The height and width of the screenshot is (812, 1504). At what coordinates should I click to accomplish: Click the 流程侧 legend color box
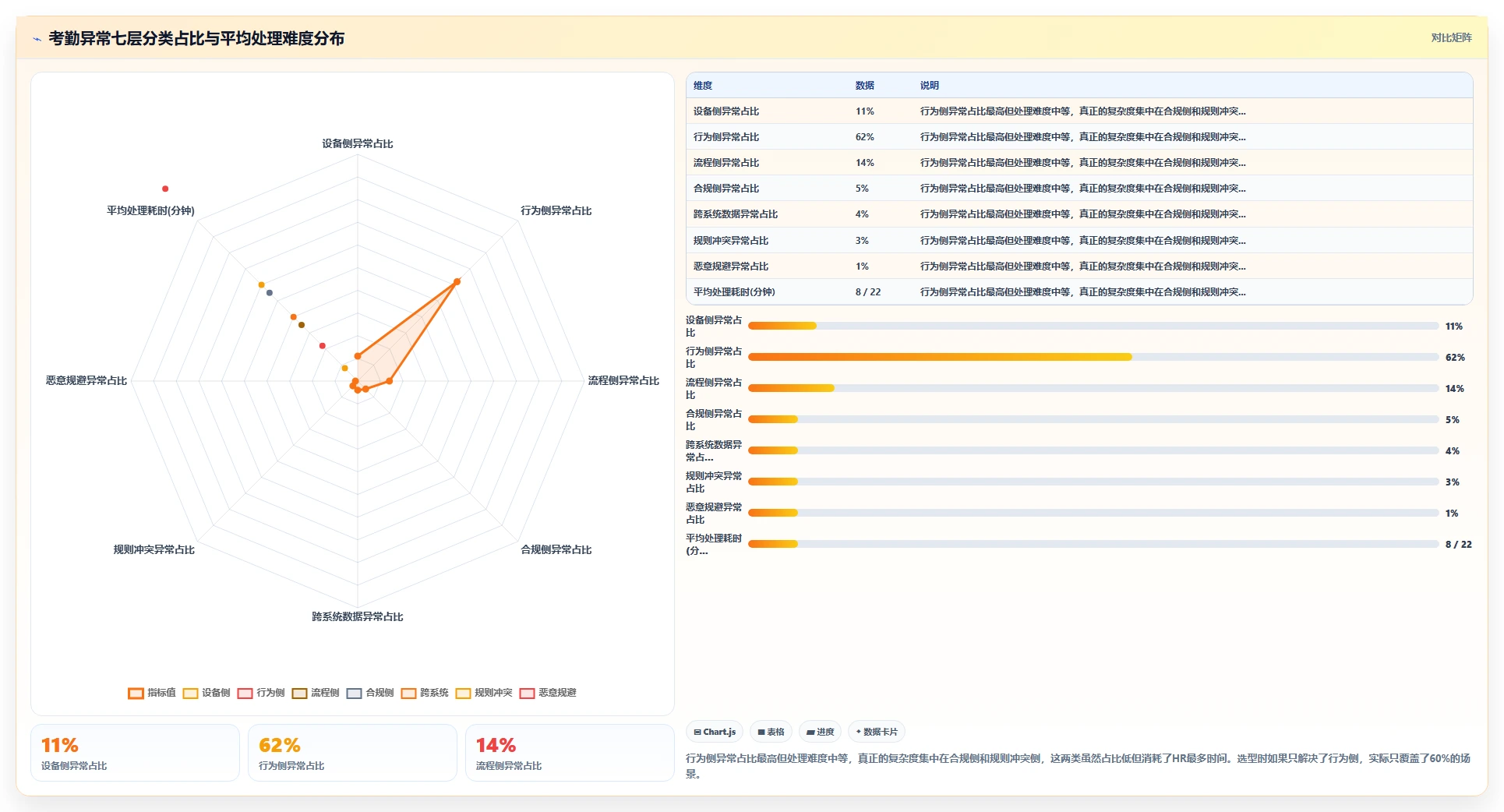299,693
